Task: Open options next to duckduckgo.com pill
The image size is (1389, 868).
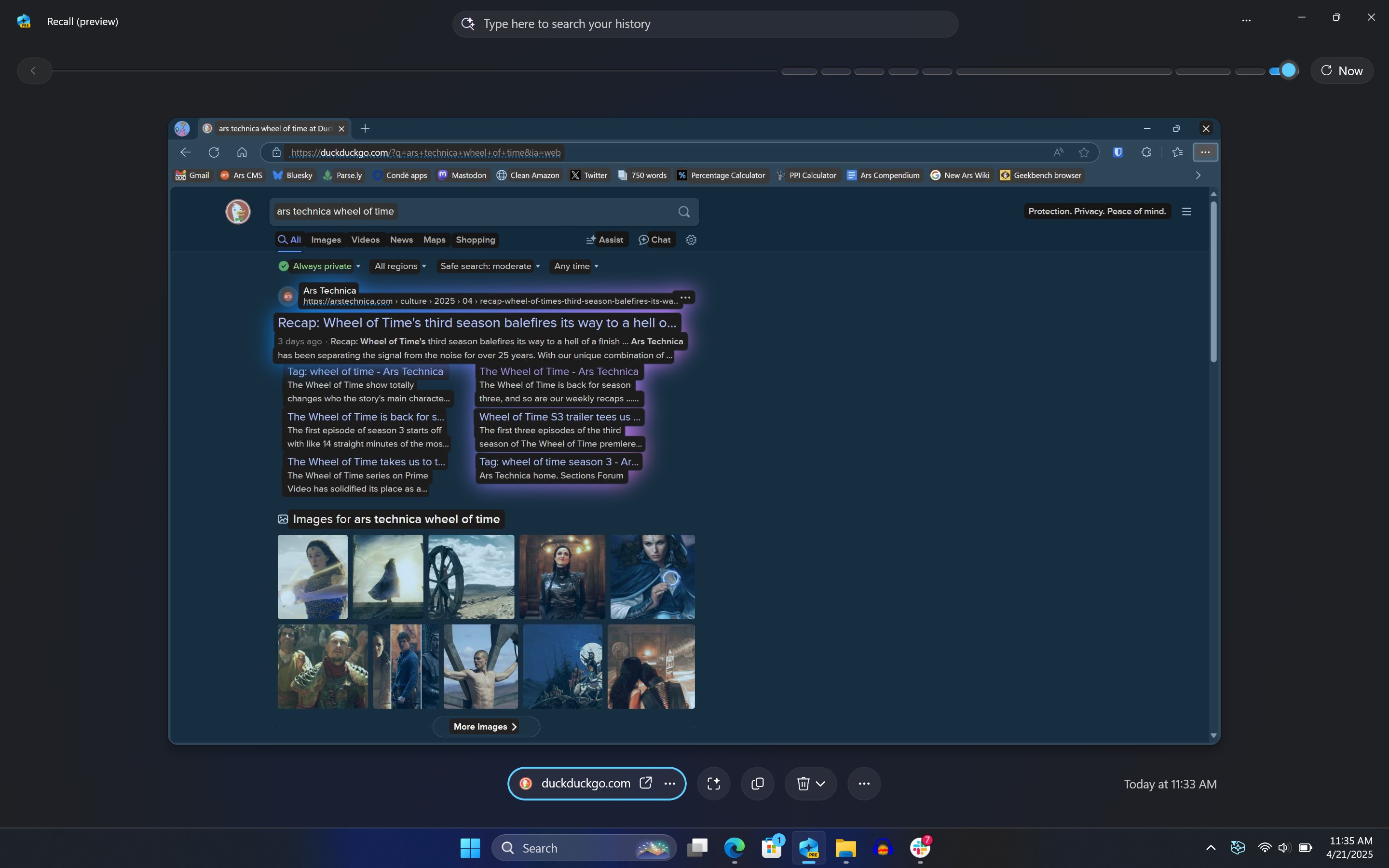Action: pos(669,783)
